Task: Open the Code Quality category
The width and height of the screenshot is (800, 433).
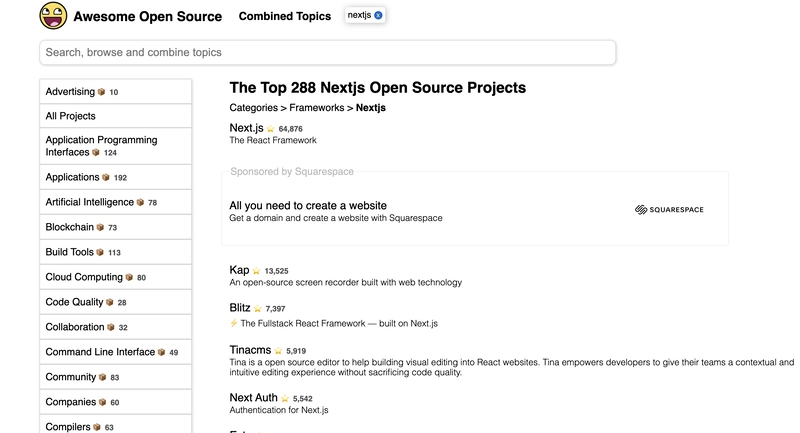Action: (x=115, y=302)
